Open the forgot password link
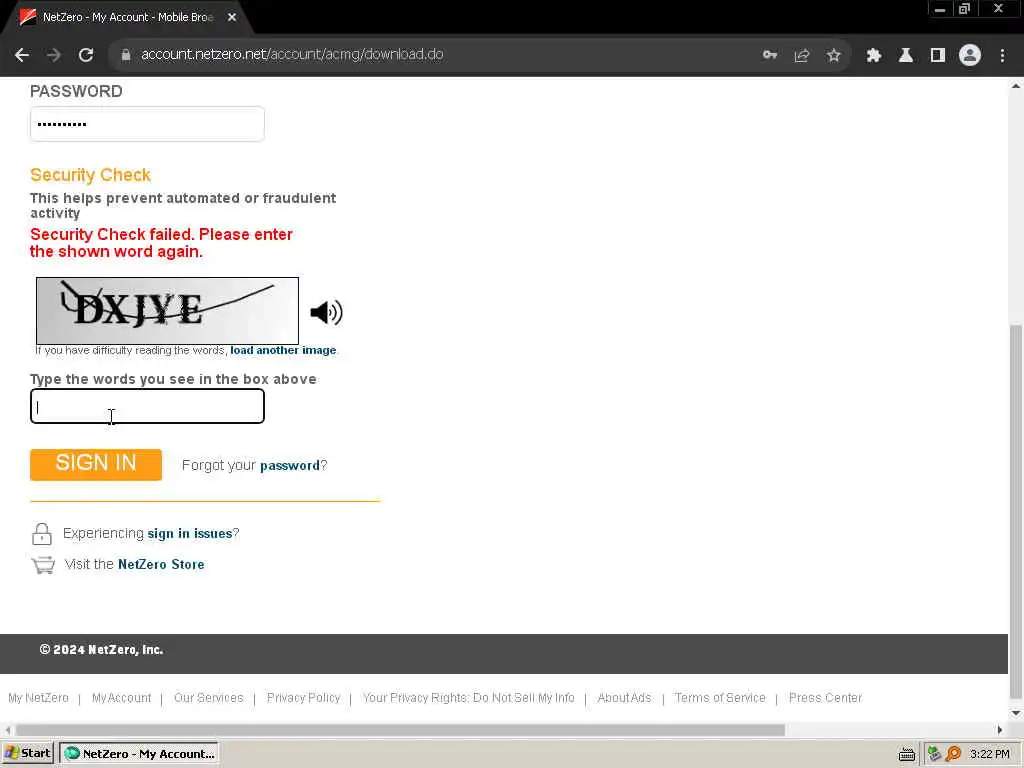The image size is (1024, 768). click(290, 466)
